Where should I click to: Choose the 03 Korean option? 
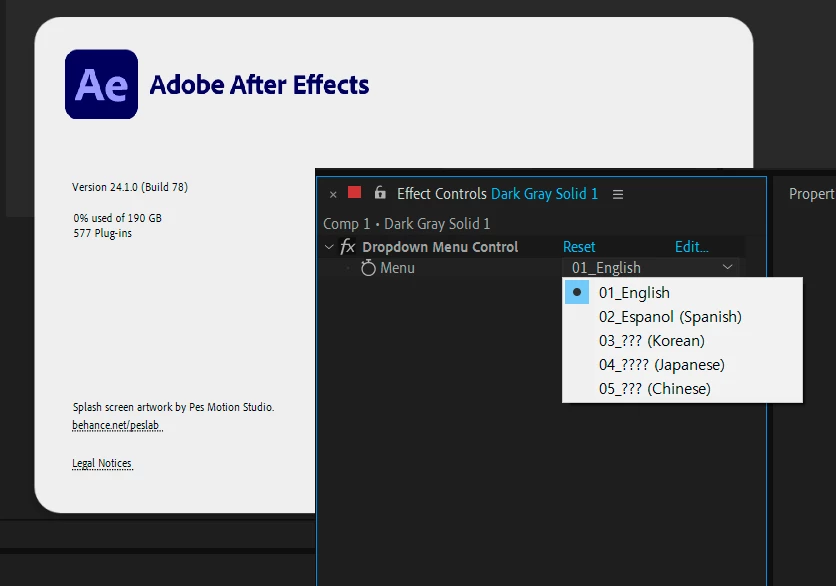pos(682,341)
